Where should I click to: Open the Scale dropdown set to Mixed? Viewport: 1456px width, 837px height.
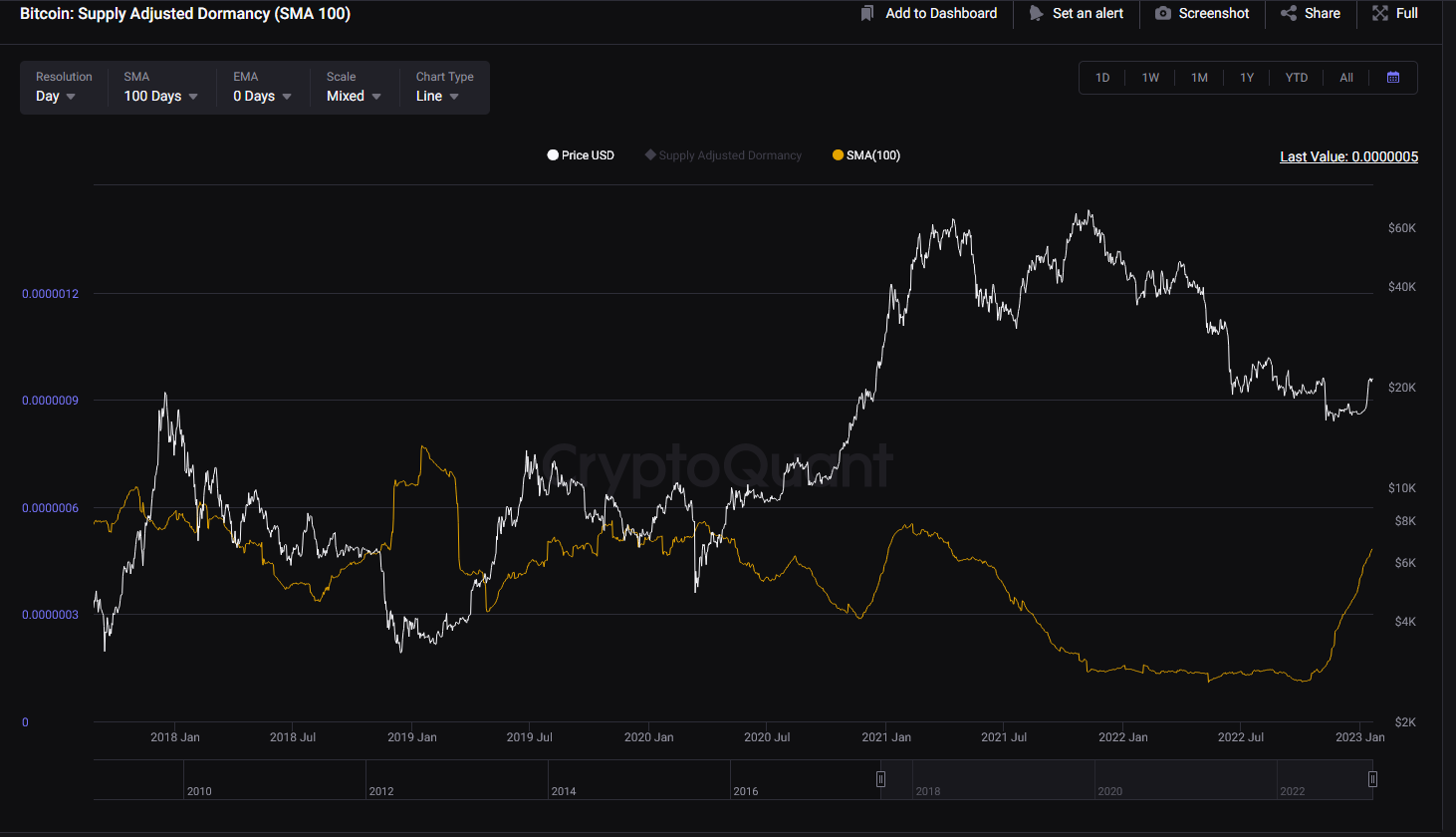[352, 96]
